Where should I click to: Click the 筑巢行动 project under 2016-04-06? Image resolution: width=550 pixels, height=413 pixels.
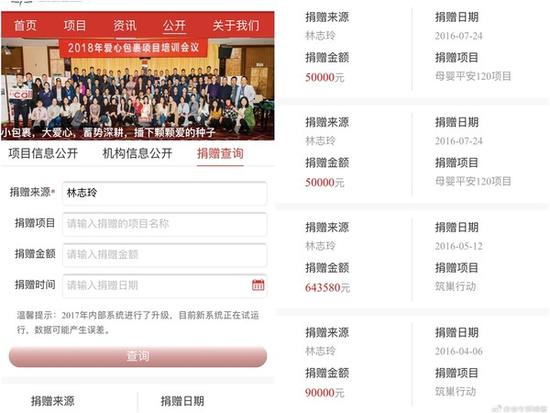455,391
